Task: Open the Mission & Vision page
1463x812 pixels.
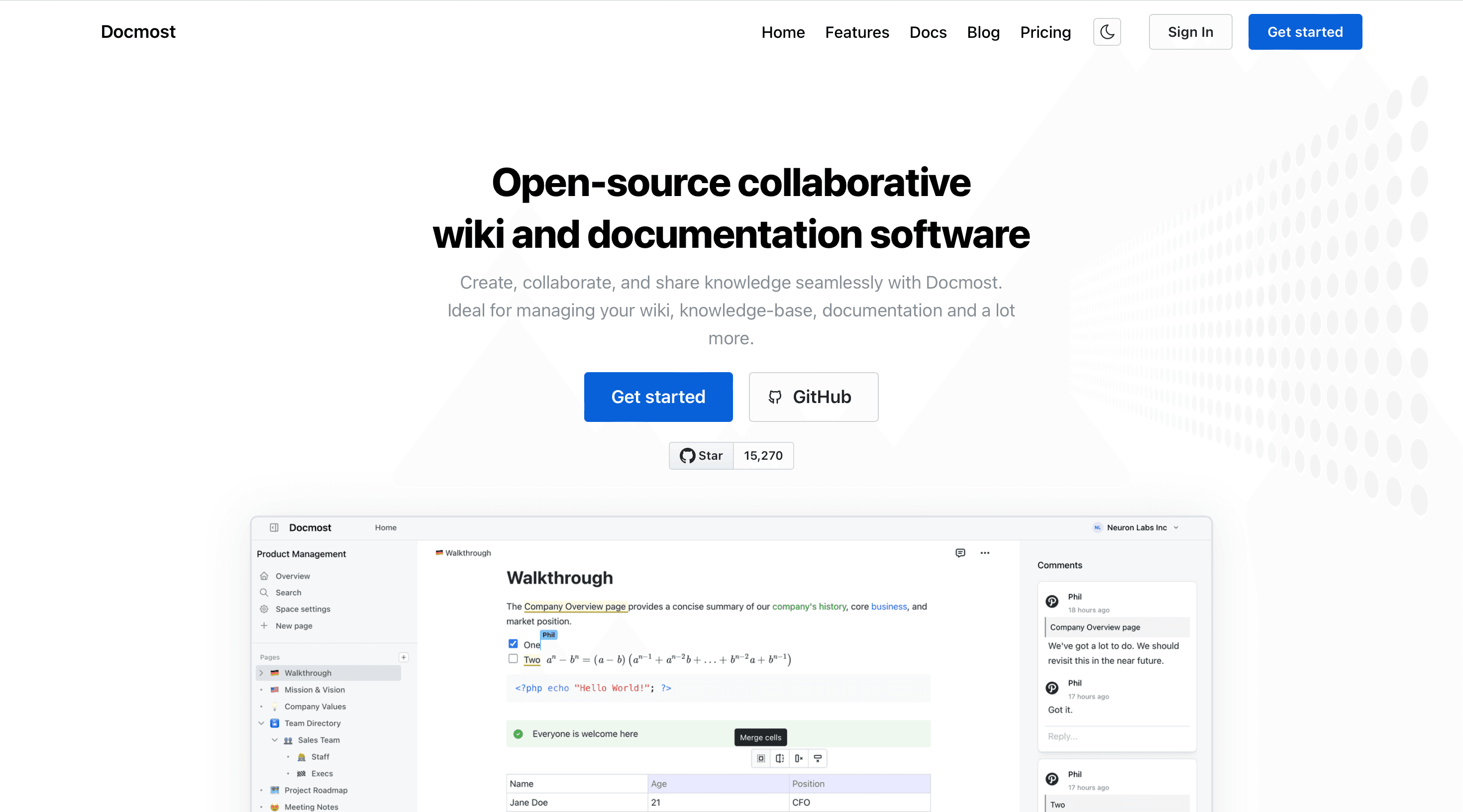Action: 314,689
